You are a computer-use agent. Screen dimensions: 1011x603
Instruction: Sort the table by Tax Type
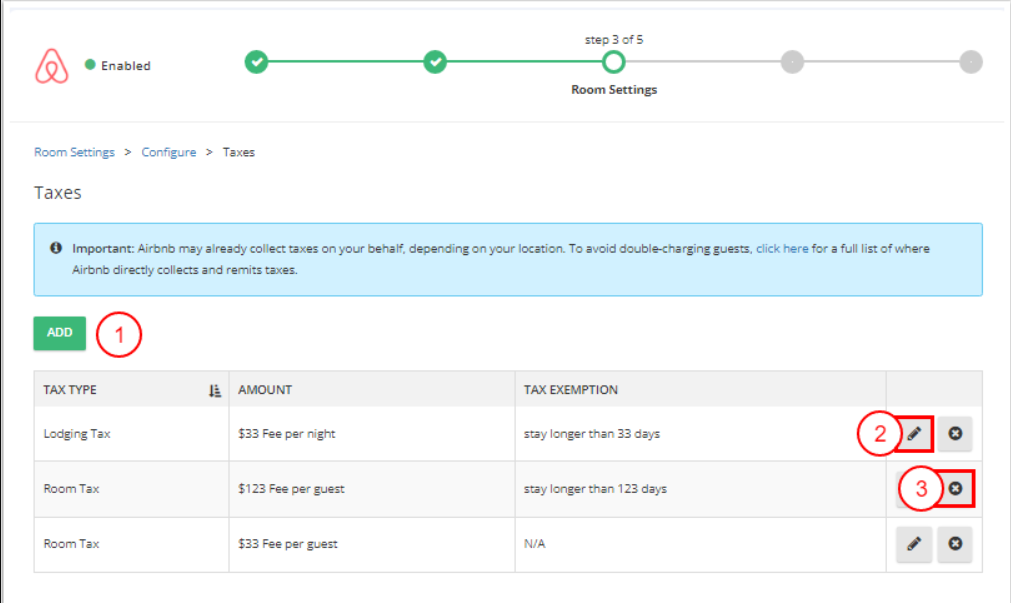click(214, 391)
